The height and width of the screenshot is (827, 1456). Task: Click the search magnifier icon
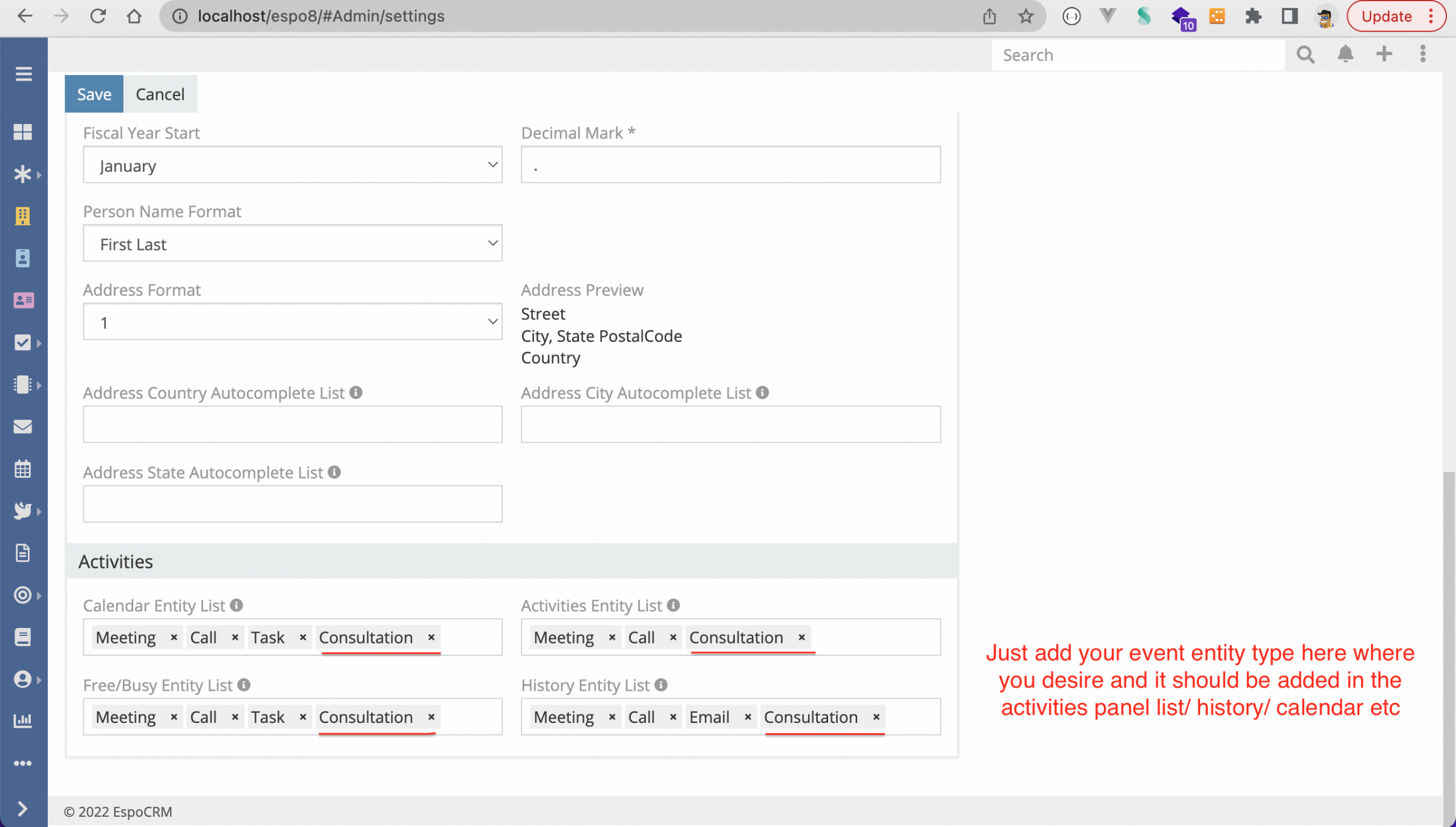click(1305, 54)
